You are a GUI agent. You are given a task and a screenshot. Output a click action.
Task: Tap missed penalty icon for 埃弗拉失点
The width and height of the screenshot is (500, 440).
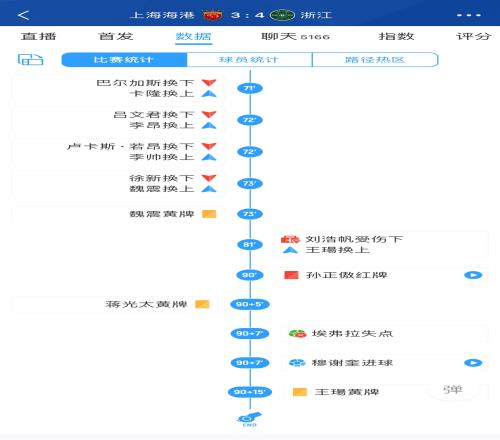[297, 333]
